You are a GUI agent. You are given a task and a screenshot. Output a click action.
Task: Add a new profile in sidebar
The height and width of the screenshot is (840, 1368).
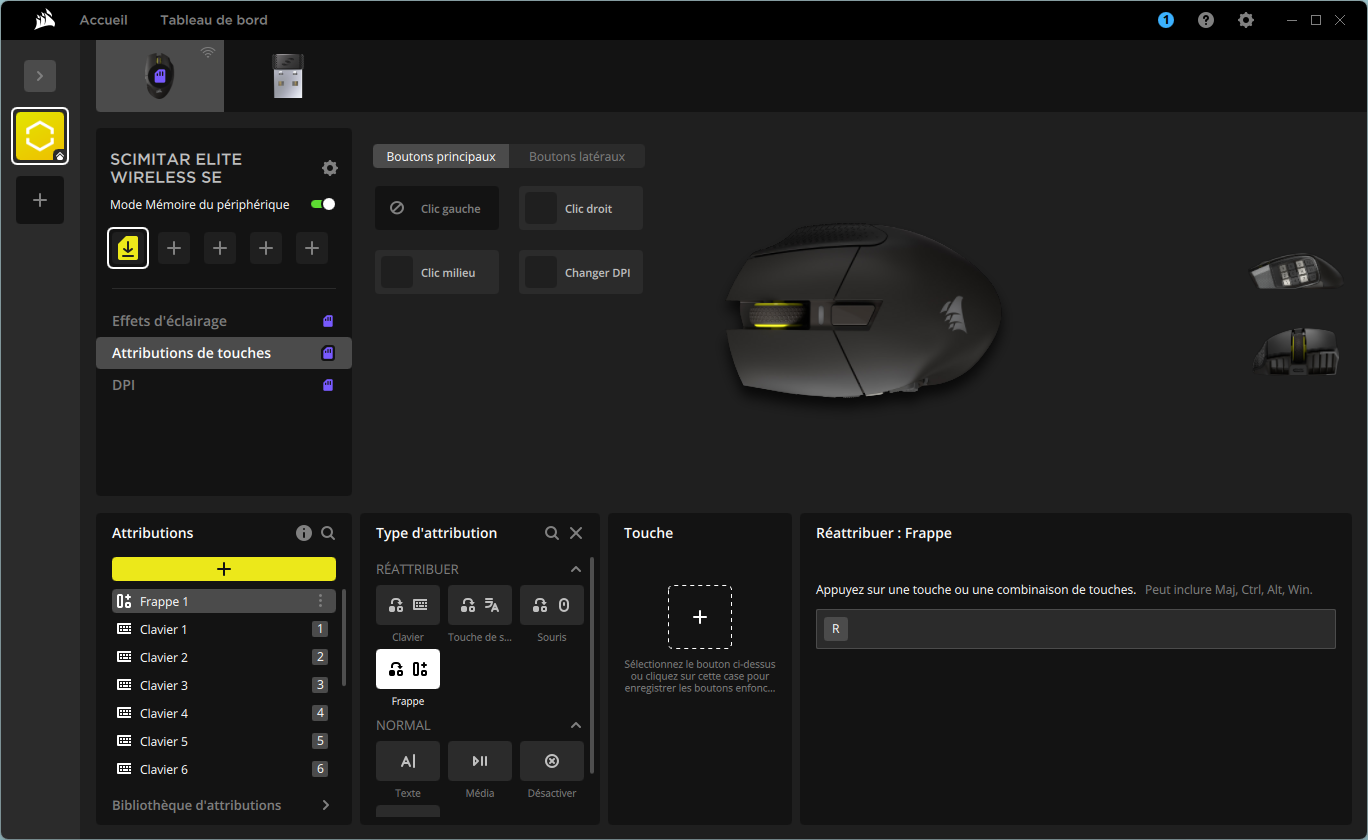(40, 200)
